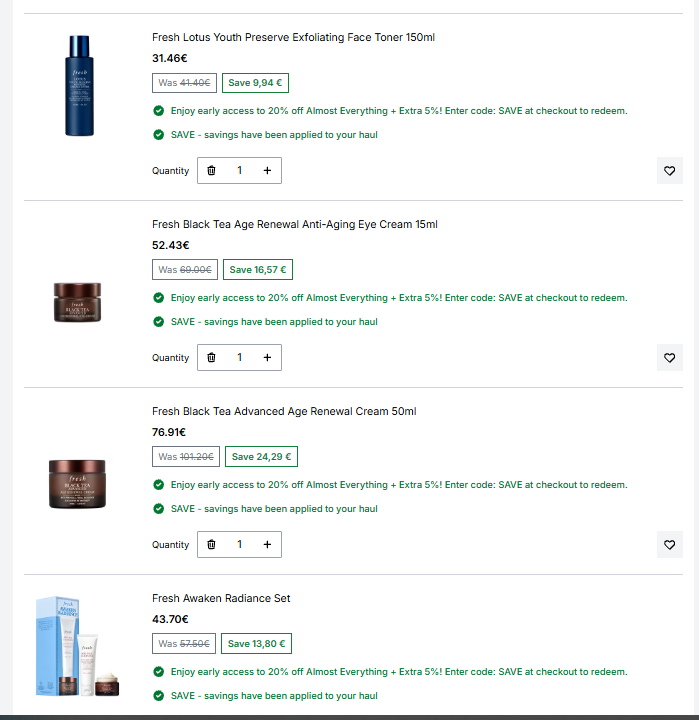Click the Save 9,94 € badge
699x720 pixels.
click(x=255, y=83)
